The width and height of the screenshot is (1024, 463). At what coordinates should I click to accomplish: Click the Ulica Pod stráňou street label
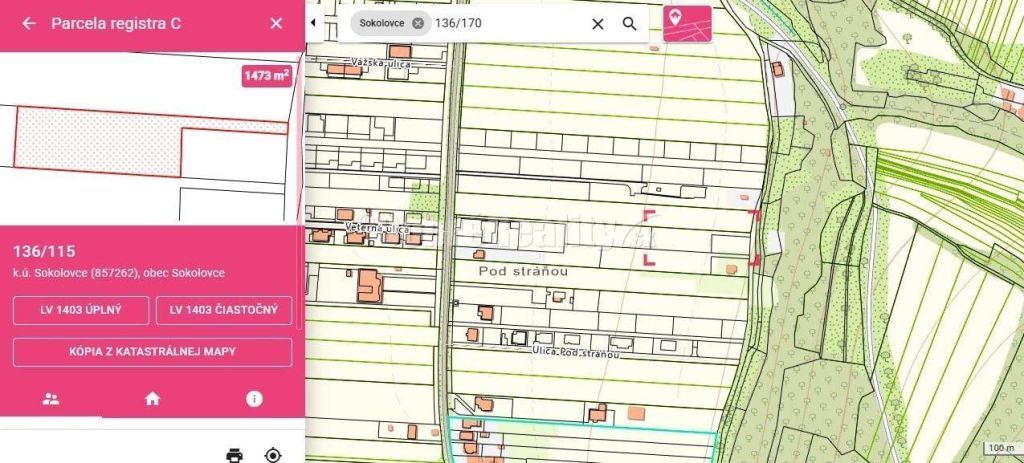coord(573,354)
